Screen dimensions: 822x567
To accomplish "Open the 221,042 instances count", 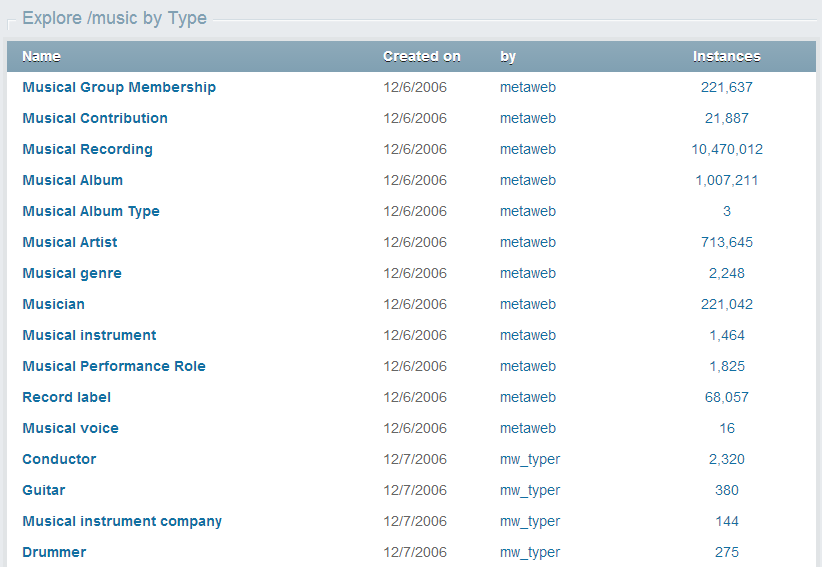I will coord(727,304).
